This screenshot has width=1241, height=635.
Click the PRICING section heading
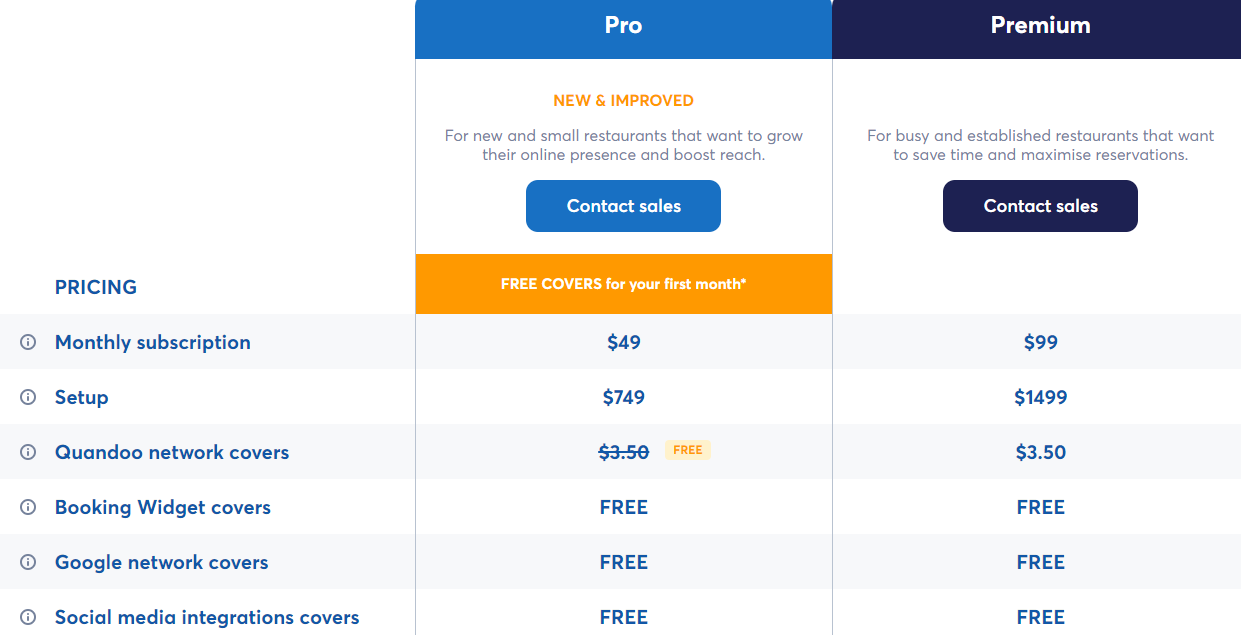point(96,287)
